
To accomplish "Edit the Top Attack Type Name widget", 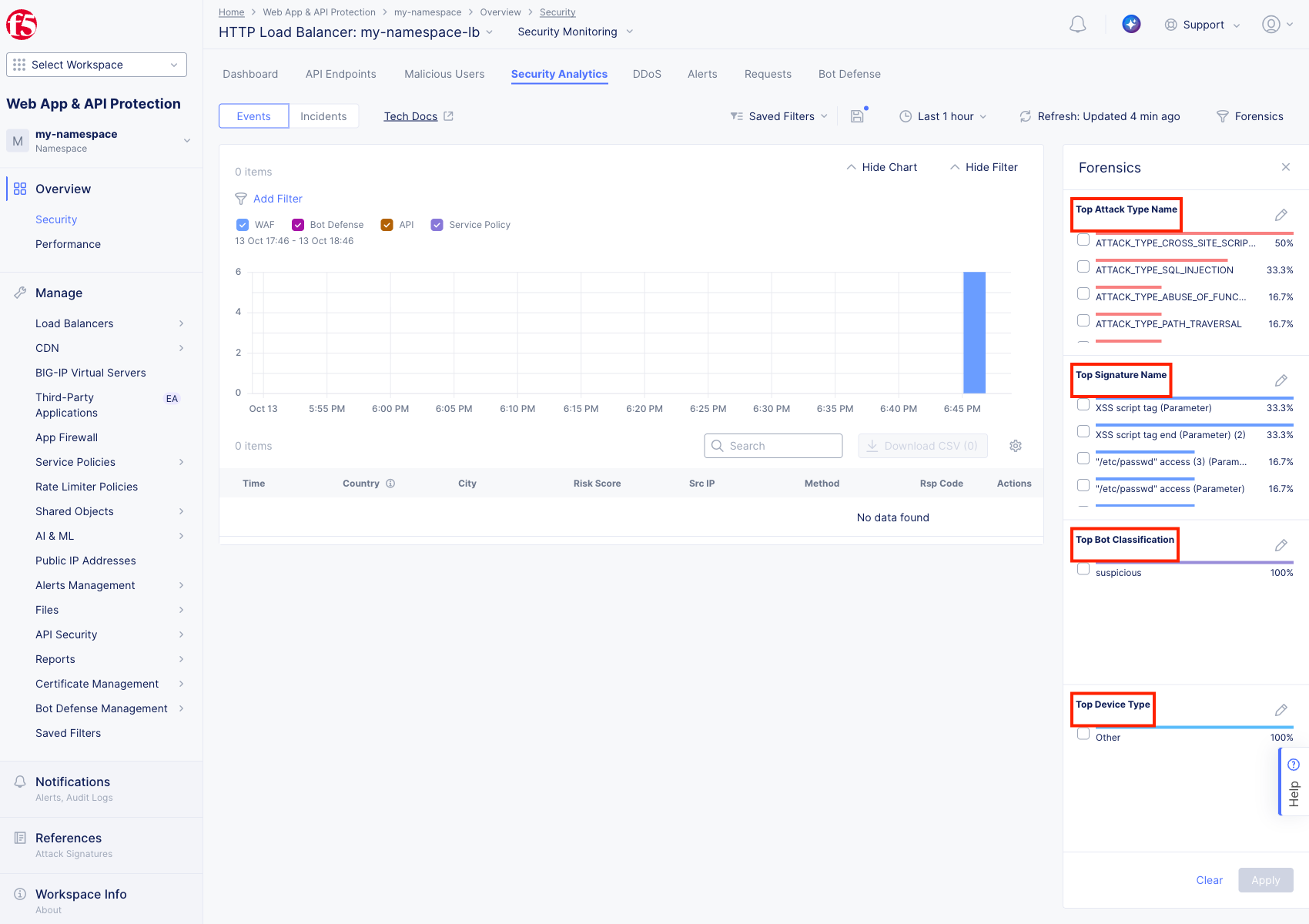I will coord(1281,215).
